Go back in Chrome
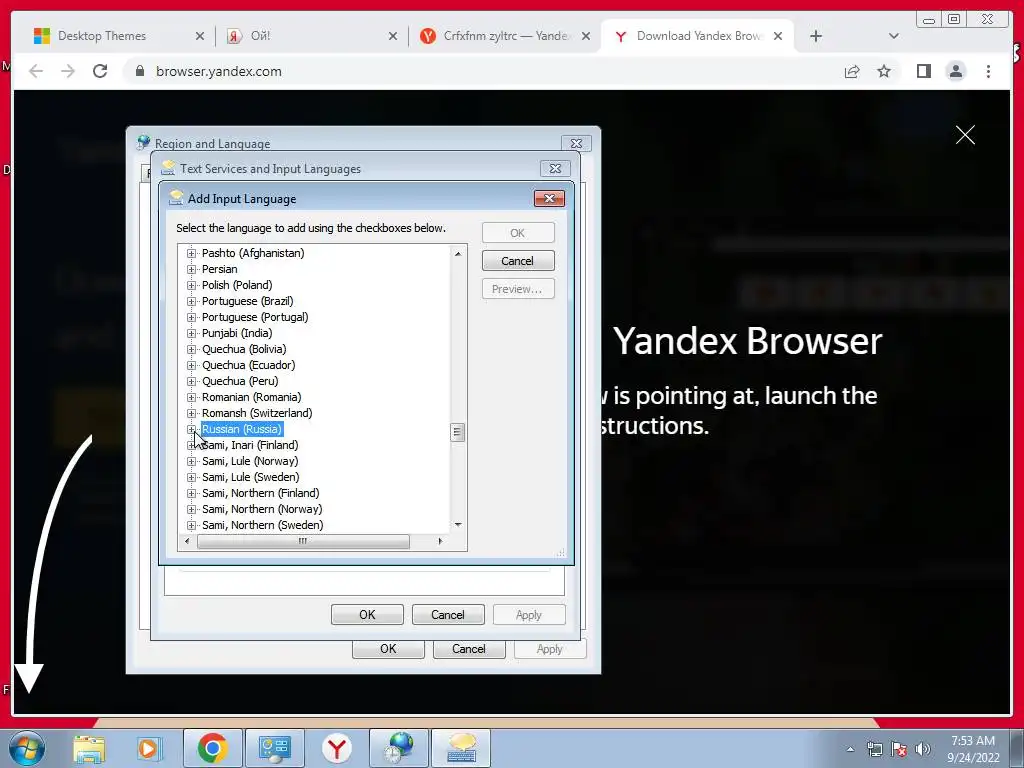The image size is (1024, 768). coord(36,71)
